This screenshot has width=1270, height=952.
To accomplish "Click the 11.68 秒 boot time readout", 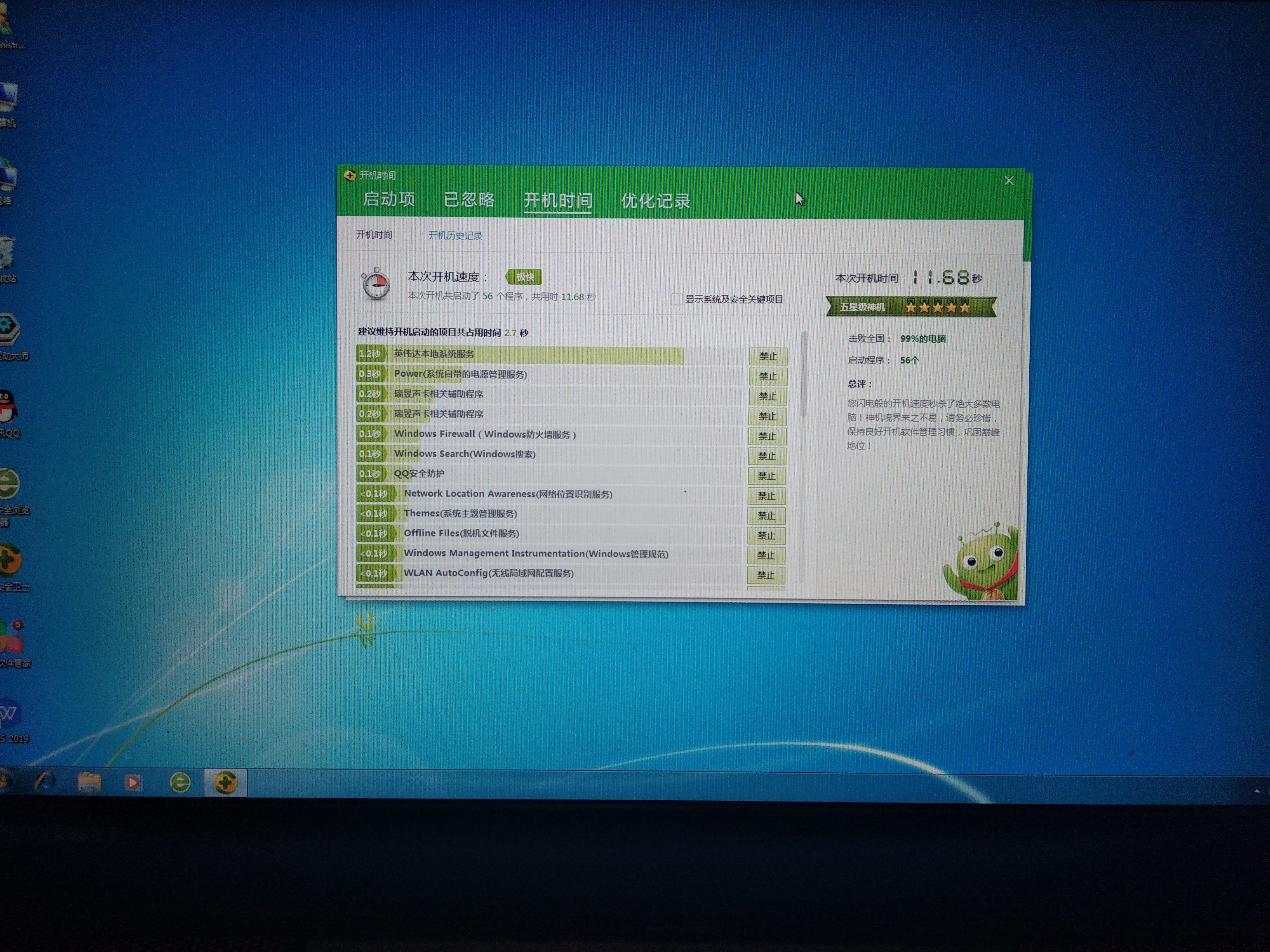I will click(x=946, y=278).
